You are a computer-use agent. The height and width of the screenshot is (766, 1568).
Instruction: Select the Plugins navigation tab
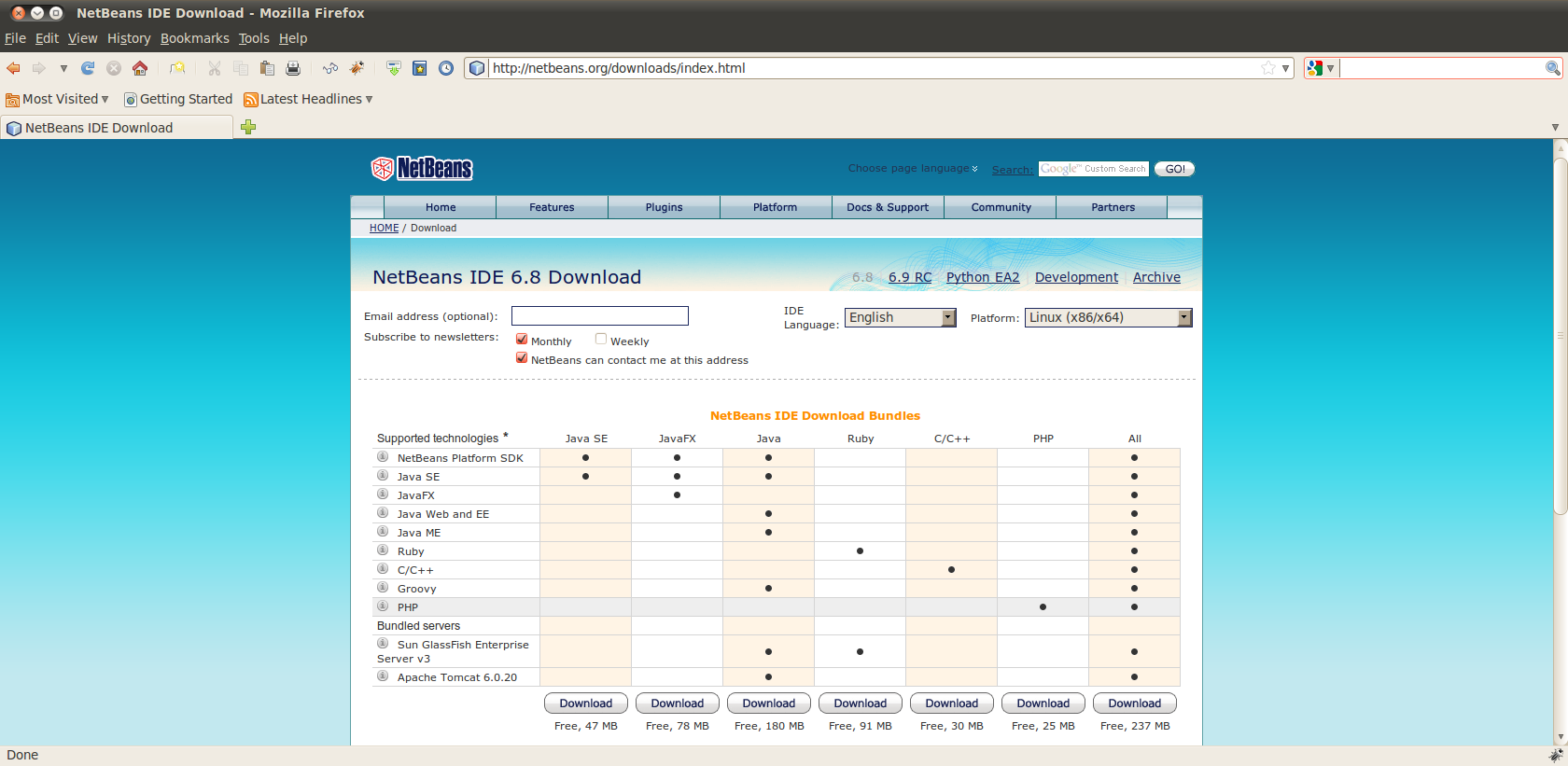(x=664, y=207)
